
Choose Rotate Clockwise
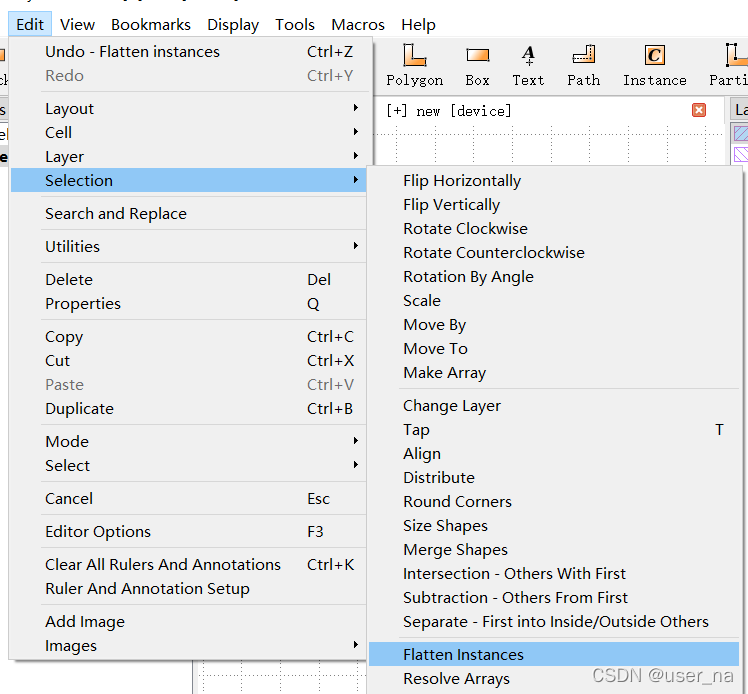pos(553,228)
